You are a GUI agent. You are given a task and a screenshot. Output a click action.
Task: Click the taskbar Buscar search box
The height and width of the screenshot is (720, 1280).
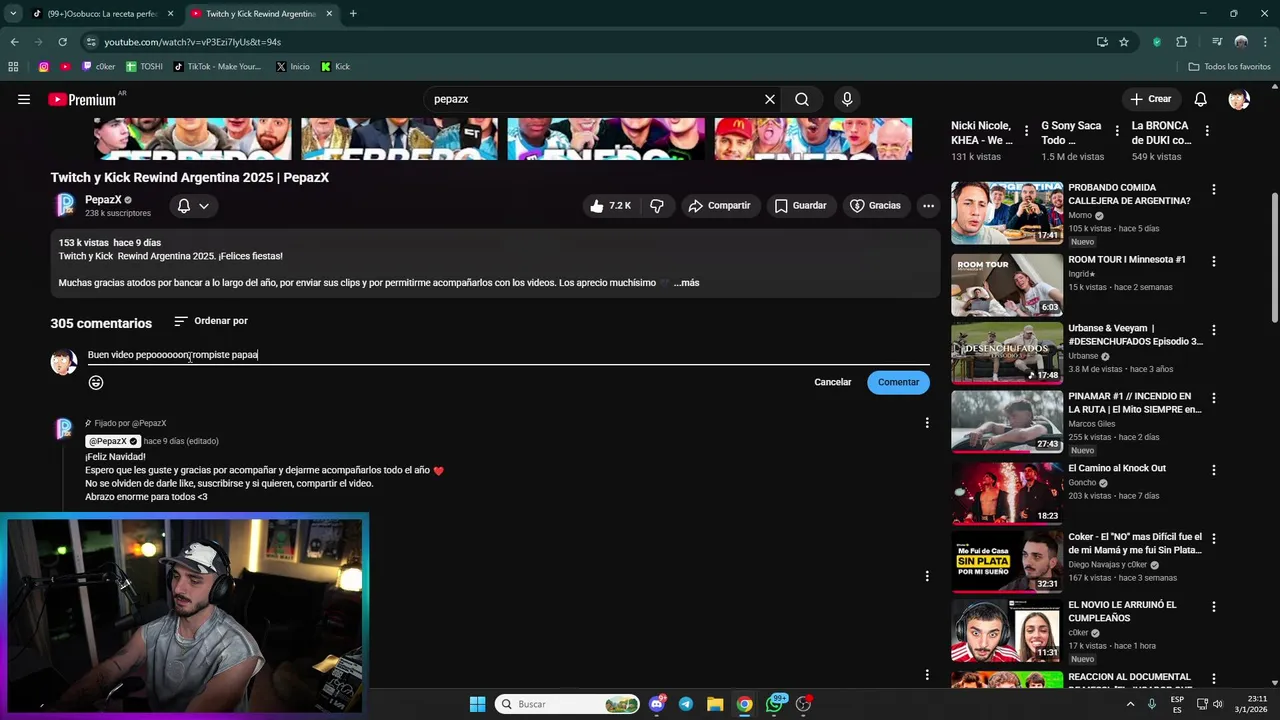tap(567, 704)
